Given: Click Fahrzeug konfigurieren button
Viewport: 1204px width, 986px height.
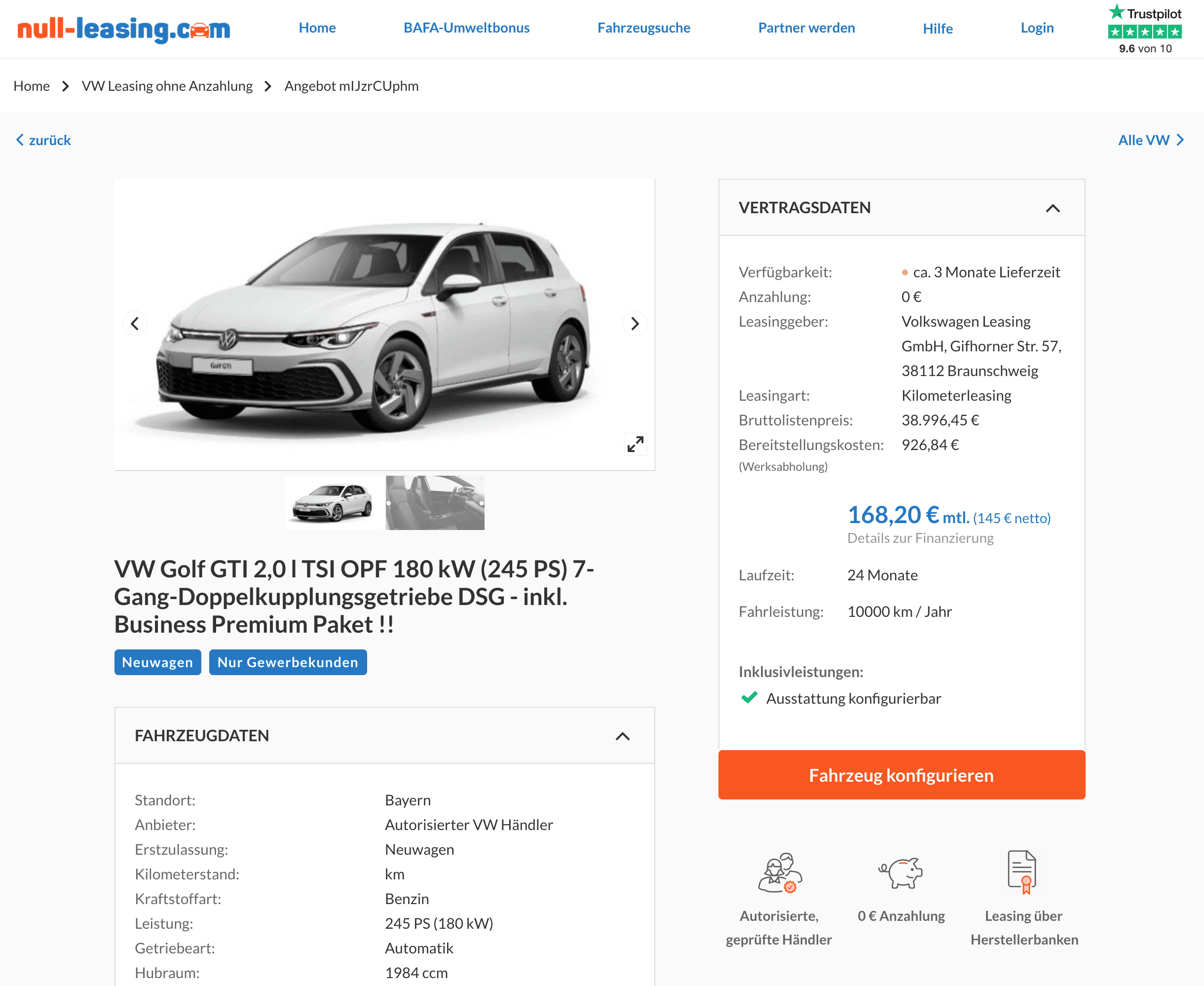Looking at the screenshot, I should click(902, 775).
